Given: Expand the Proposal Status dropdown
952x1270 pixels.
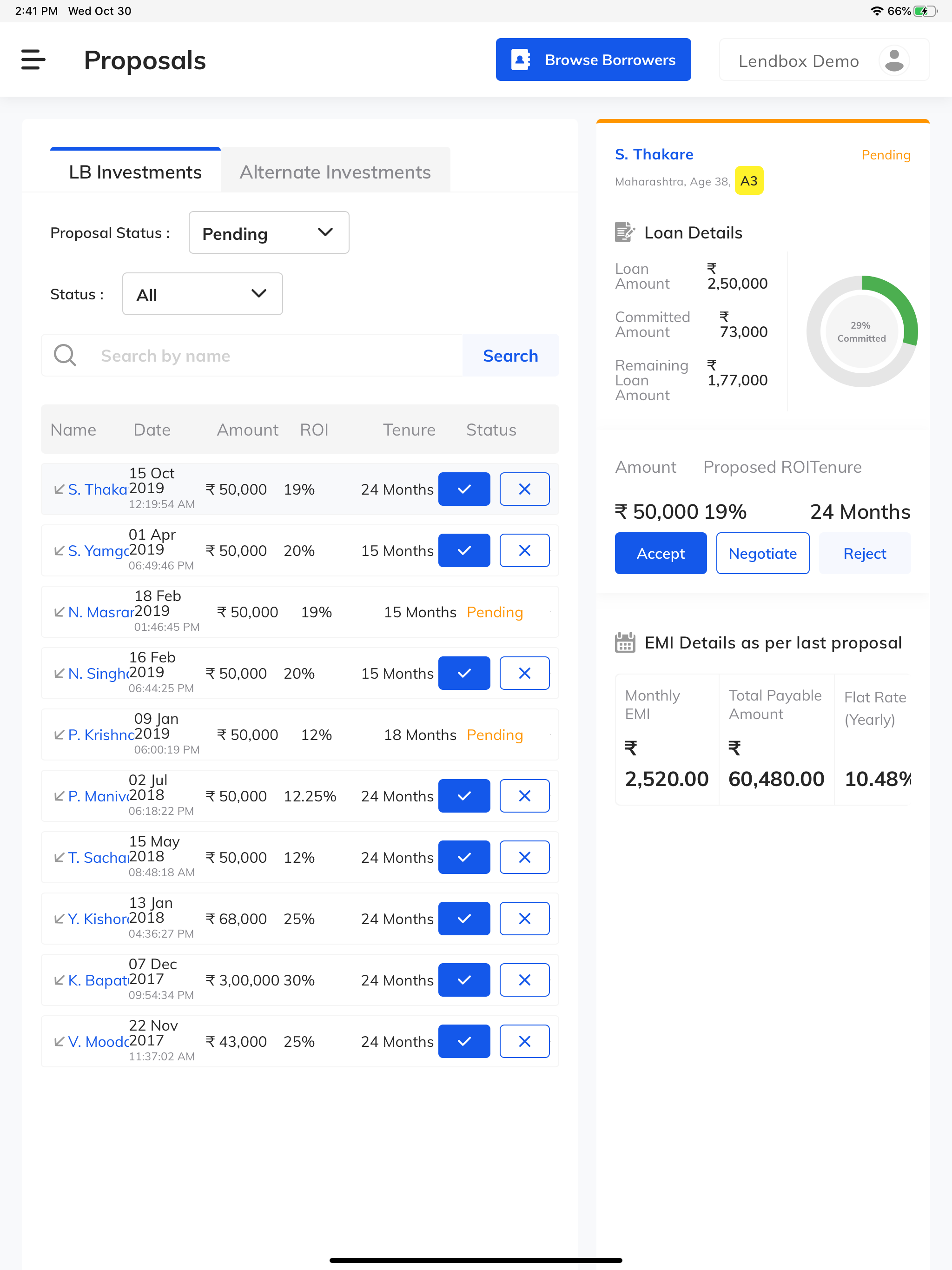Looking at the screenshot, I should 269,232.
